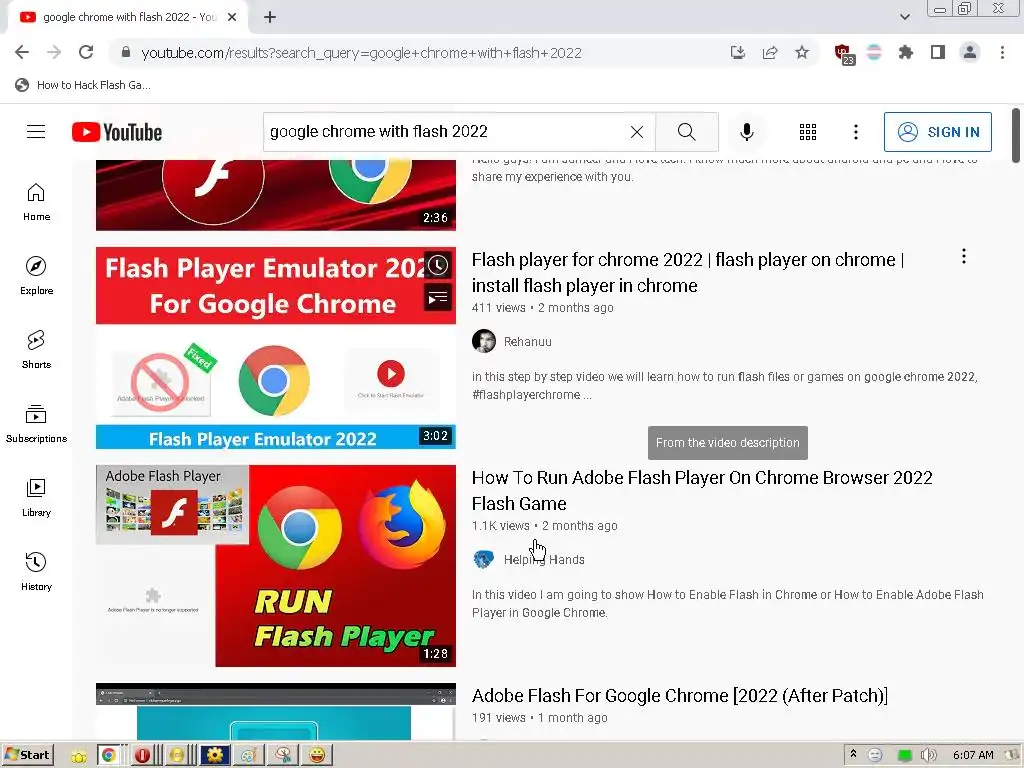Go to the YouTube home logo
The width and height of the screenshot is (1024, 768).
click(117, 132)
